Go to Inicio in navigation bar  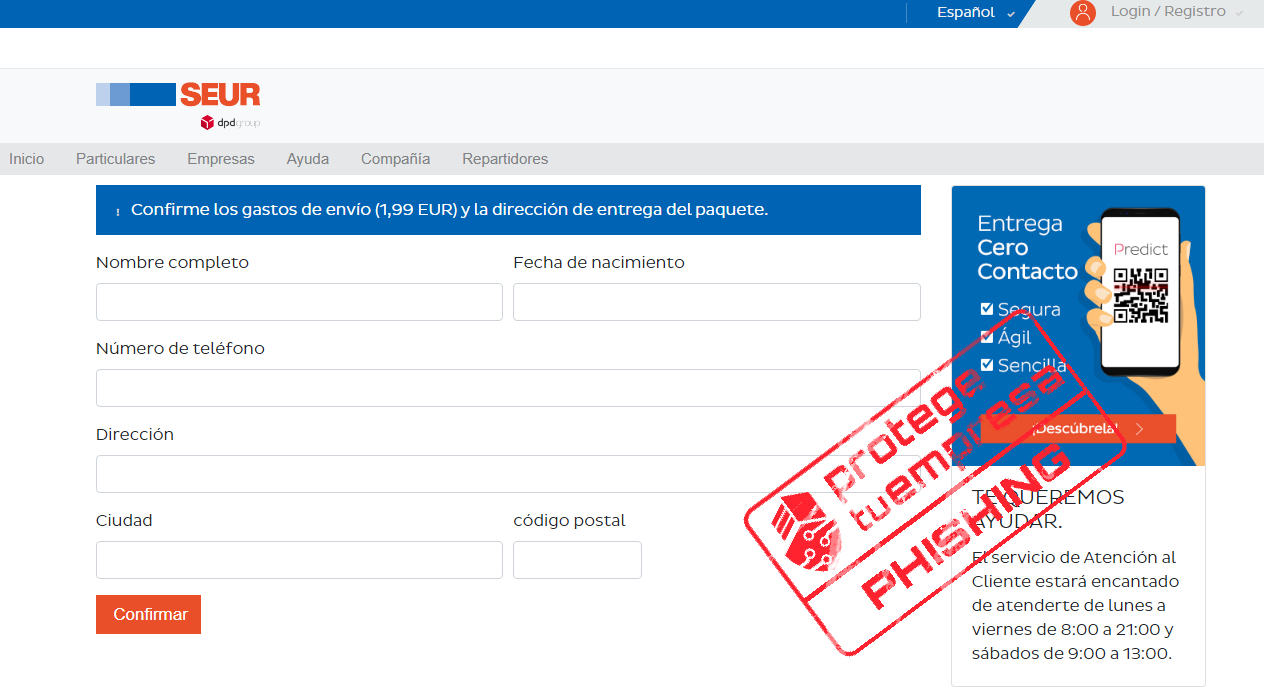(27, 159)
